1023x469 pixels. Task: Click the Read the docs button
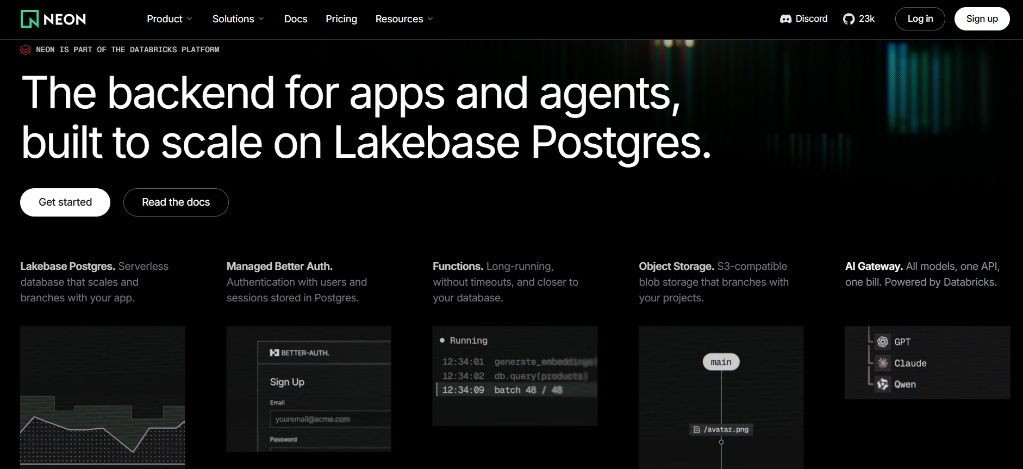click(176, 202)
